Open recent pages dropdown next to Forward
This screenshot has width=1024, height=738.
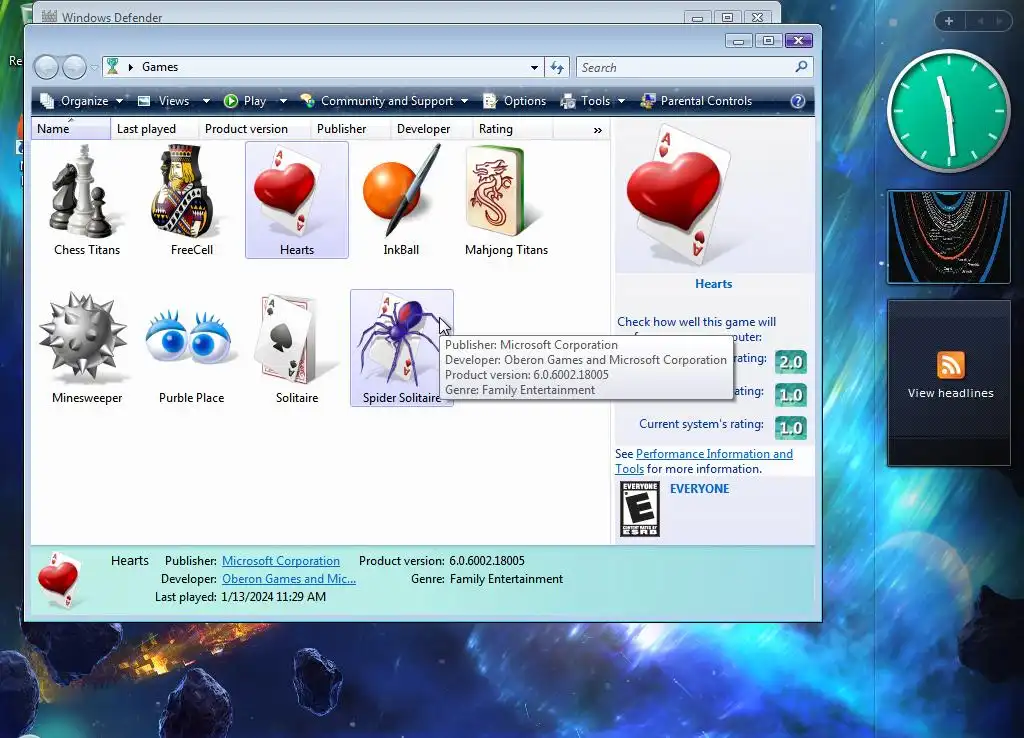point(95,67)
